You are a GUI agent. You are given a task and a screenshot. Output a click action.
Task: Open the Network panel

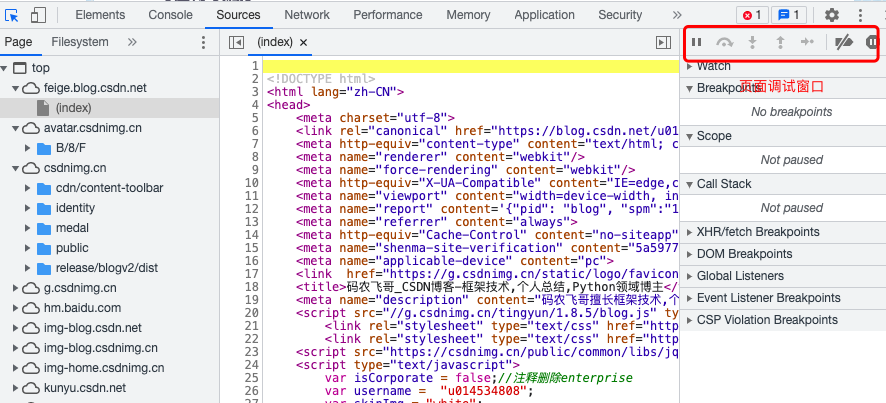pos(307,15)
